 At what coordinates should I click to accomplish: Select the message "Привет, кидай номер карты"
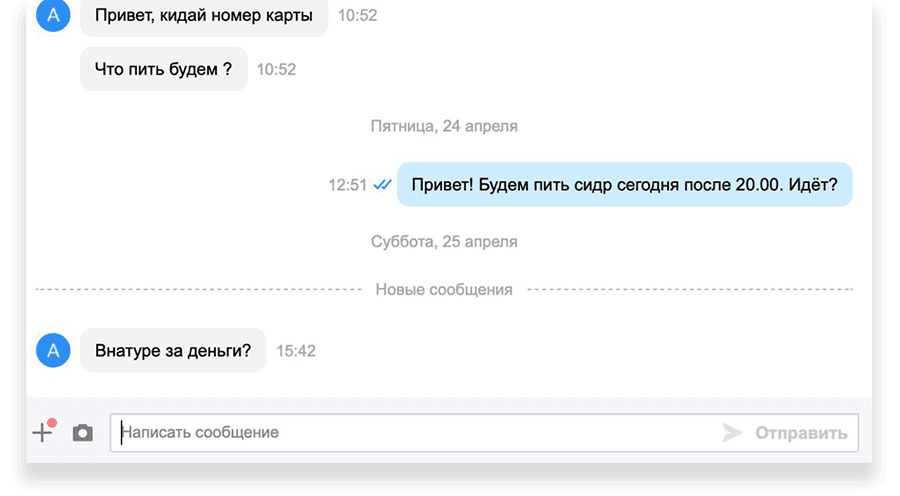coord(204,16)
